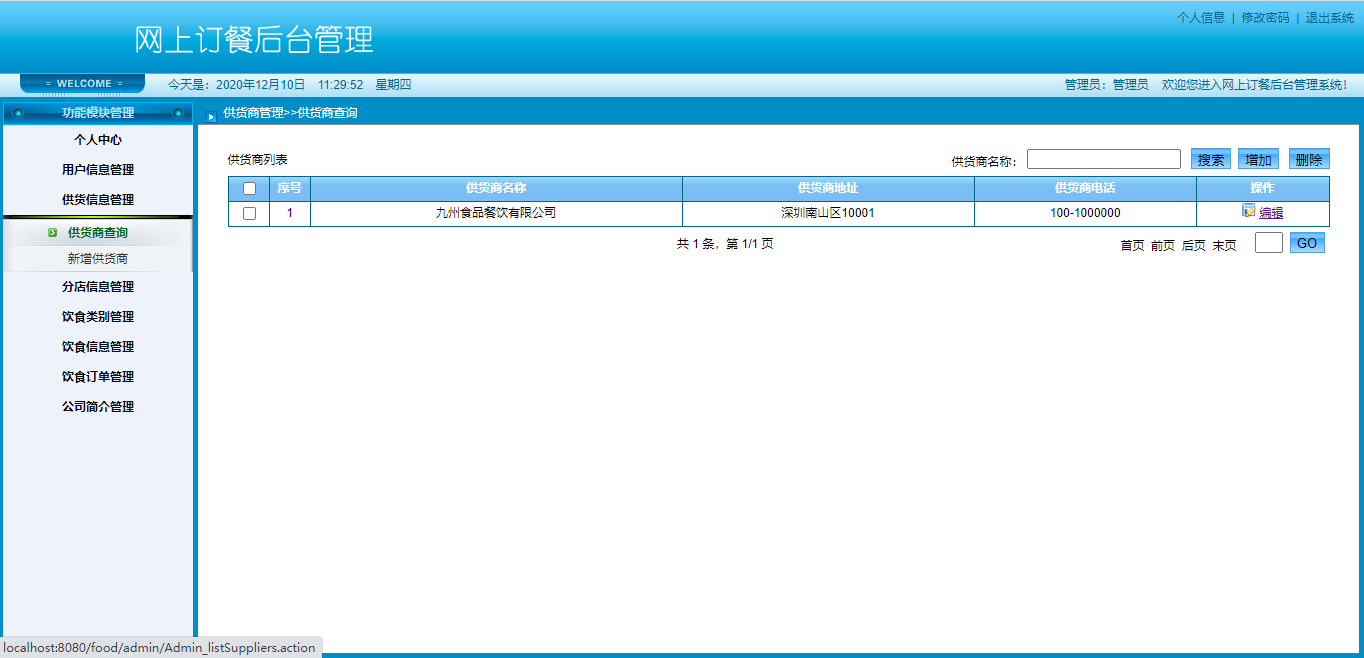The width and height of the screenshot is (1364, 658).
Task: Click the WELCOME badge in the status bar
Action: (x=83, y=84)
